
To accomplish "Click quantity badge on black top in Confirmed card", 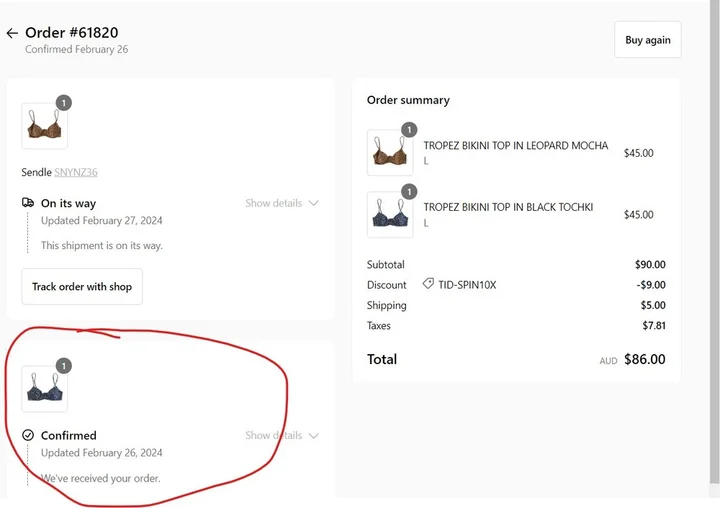I will (64, 366).
